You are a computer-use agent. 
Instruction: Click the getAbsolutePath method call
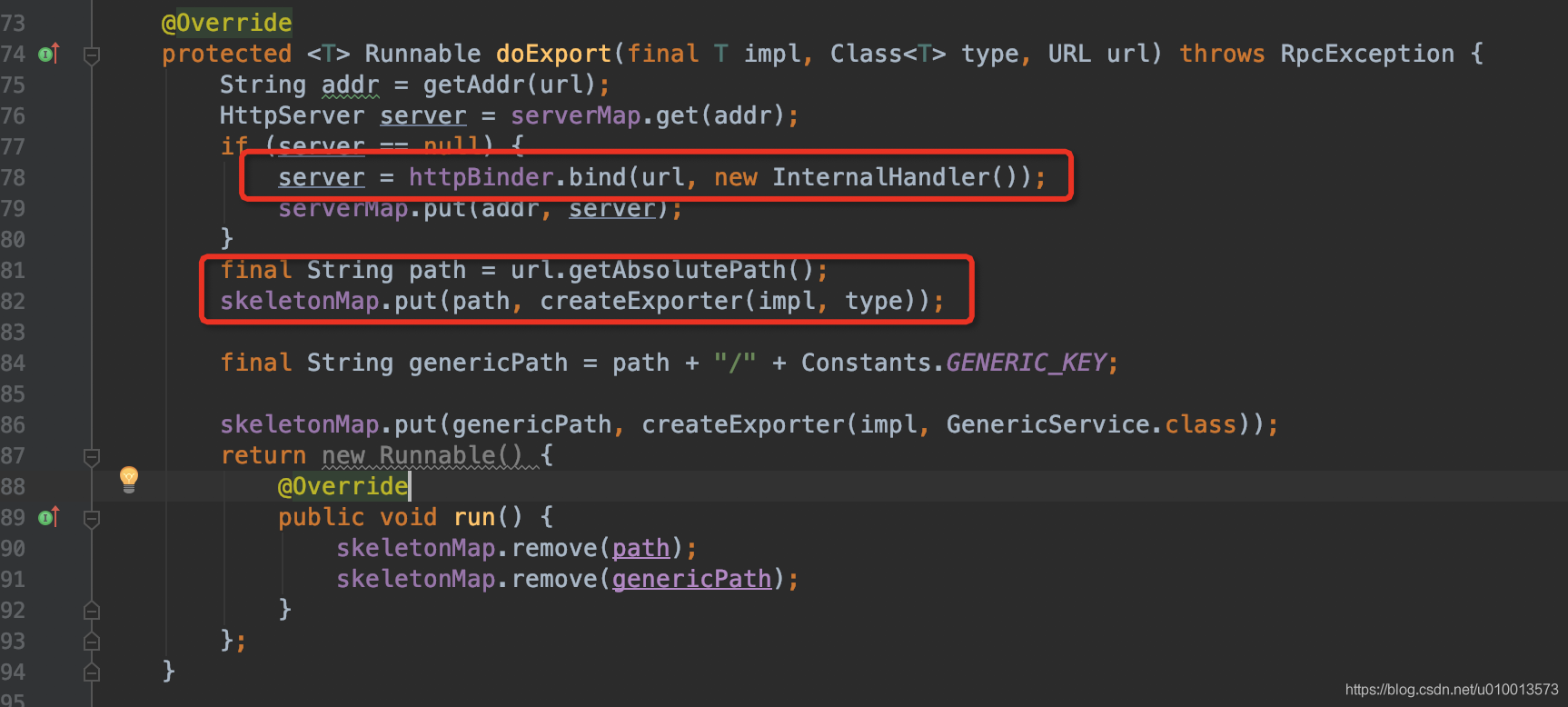(x=677, y=270)
